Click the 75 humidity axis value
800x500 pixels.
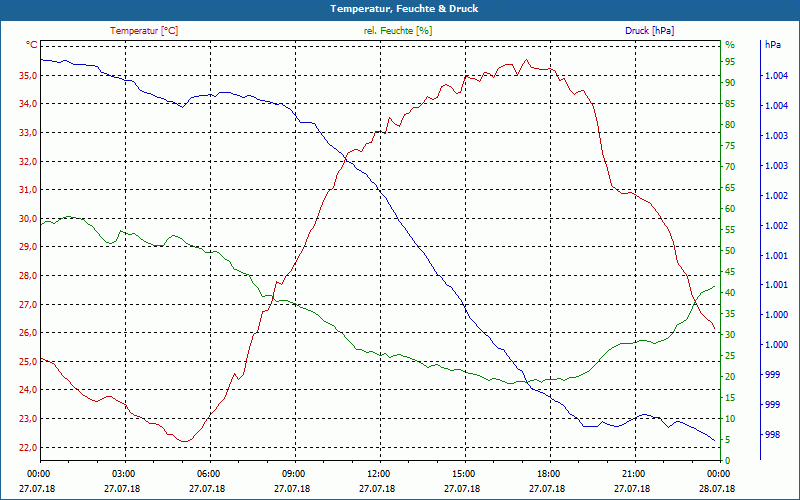(730, 146)
